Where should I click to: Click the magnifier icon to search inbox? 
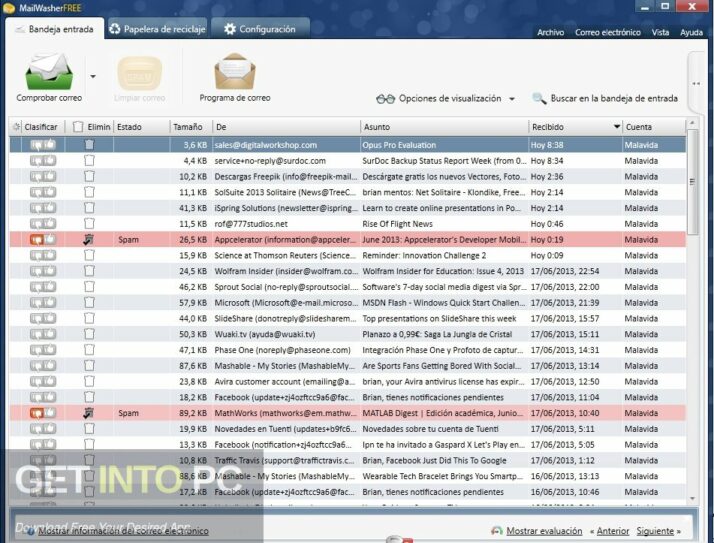pos(539,98)
